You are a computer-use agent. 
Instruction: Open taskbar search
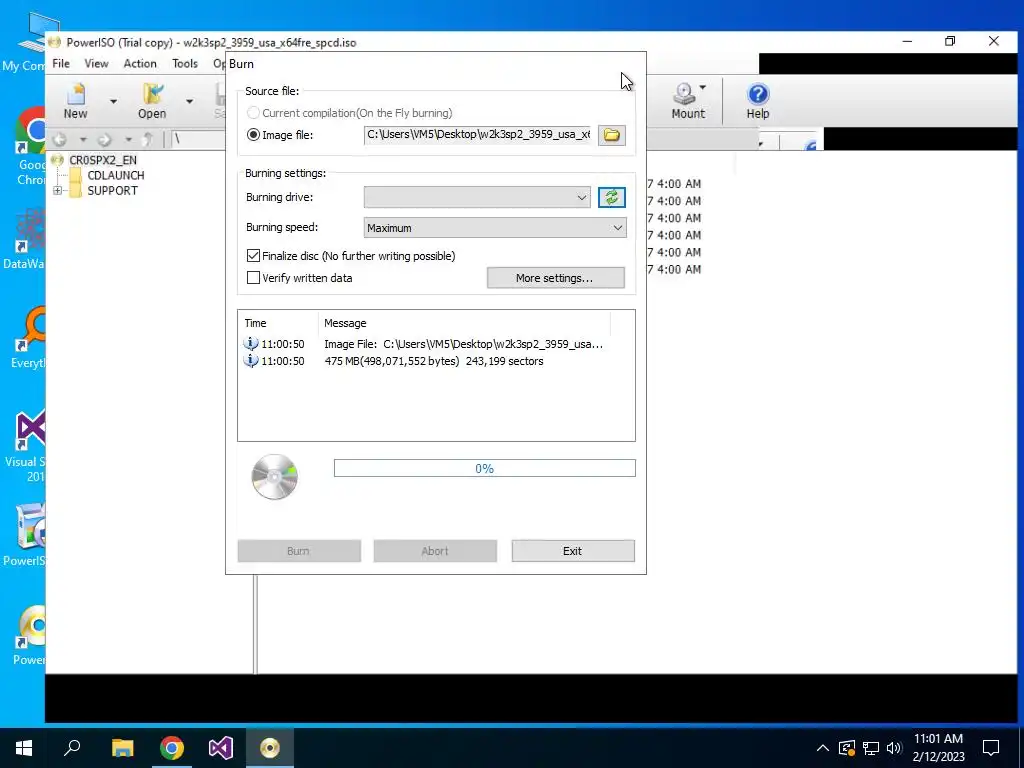pyautogui.click(x=72, y=748)
